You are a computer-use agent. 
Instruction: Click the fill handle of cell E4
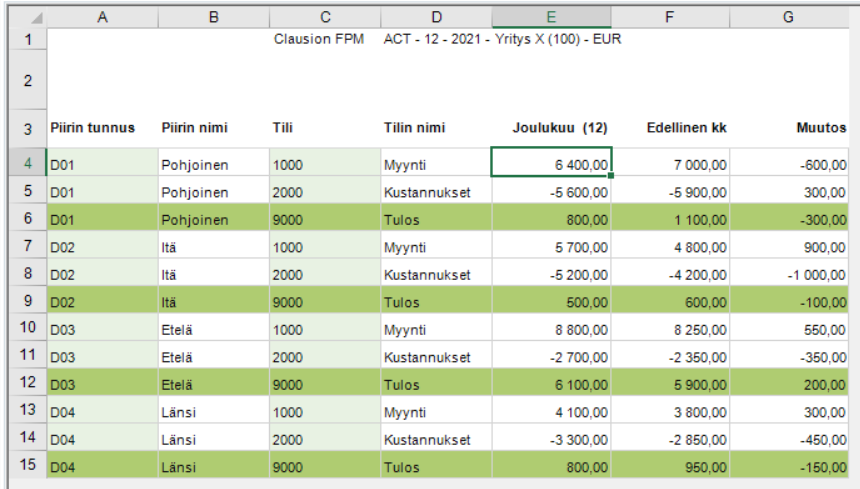[x=611, y=175]
